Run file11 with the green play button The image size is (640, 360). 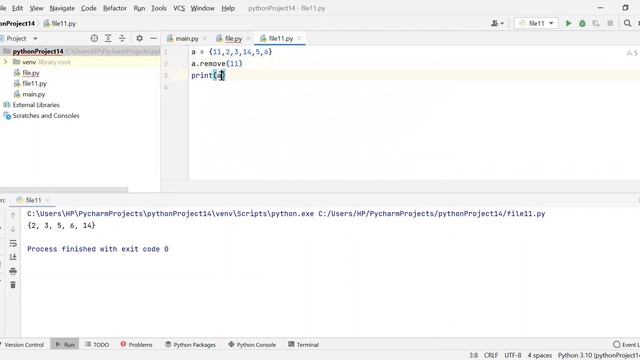pyautogui.click(x=568, y=23)
